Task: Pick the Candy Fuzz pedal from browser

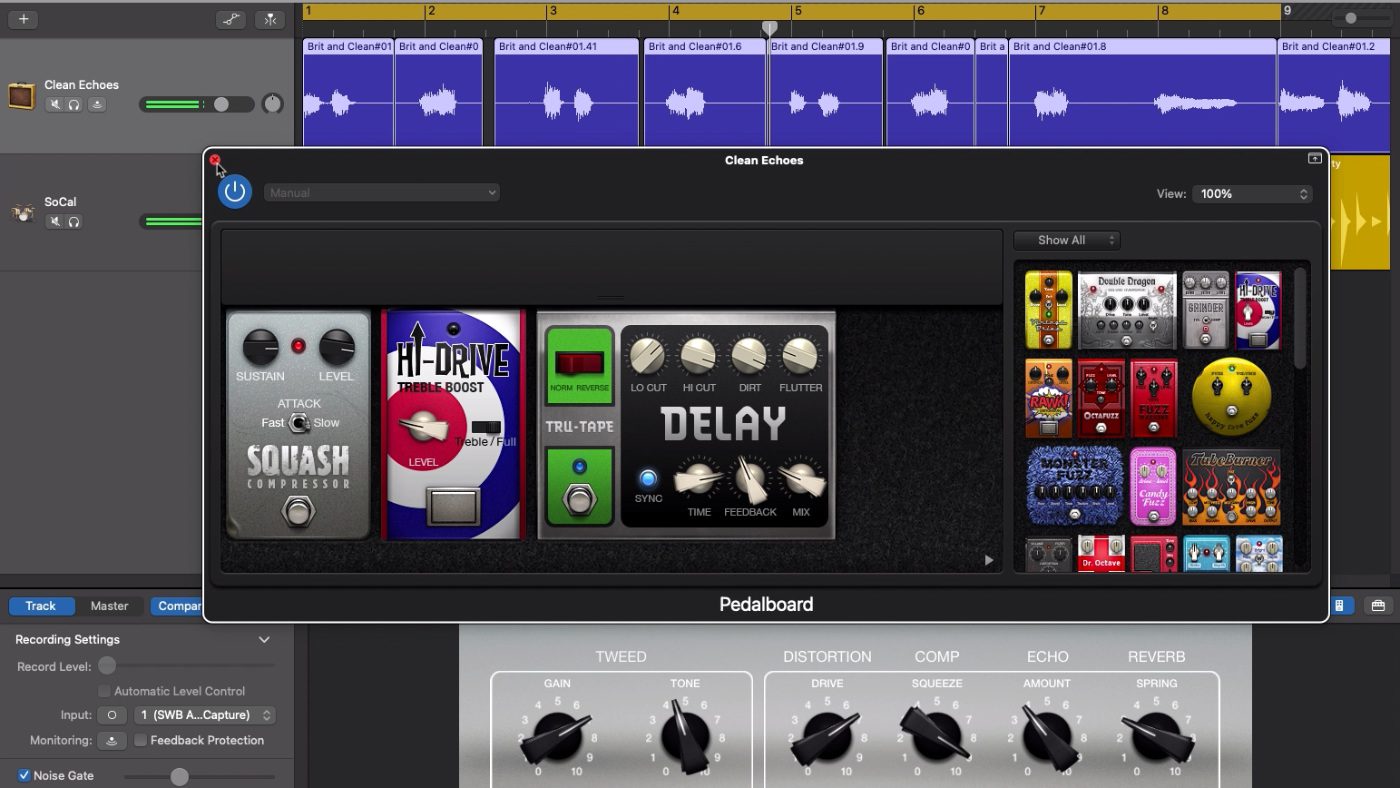Action: [x=1153, y=486]
